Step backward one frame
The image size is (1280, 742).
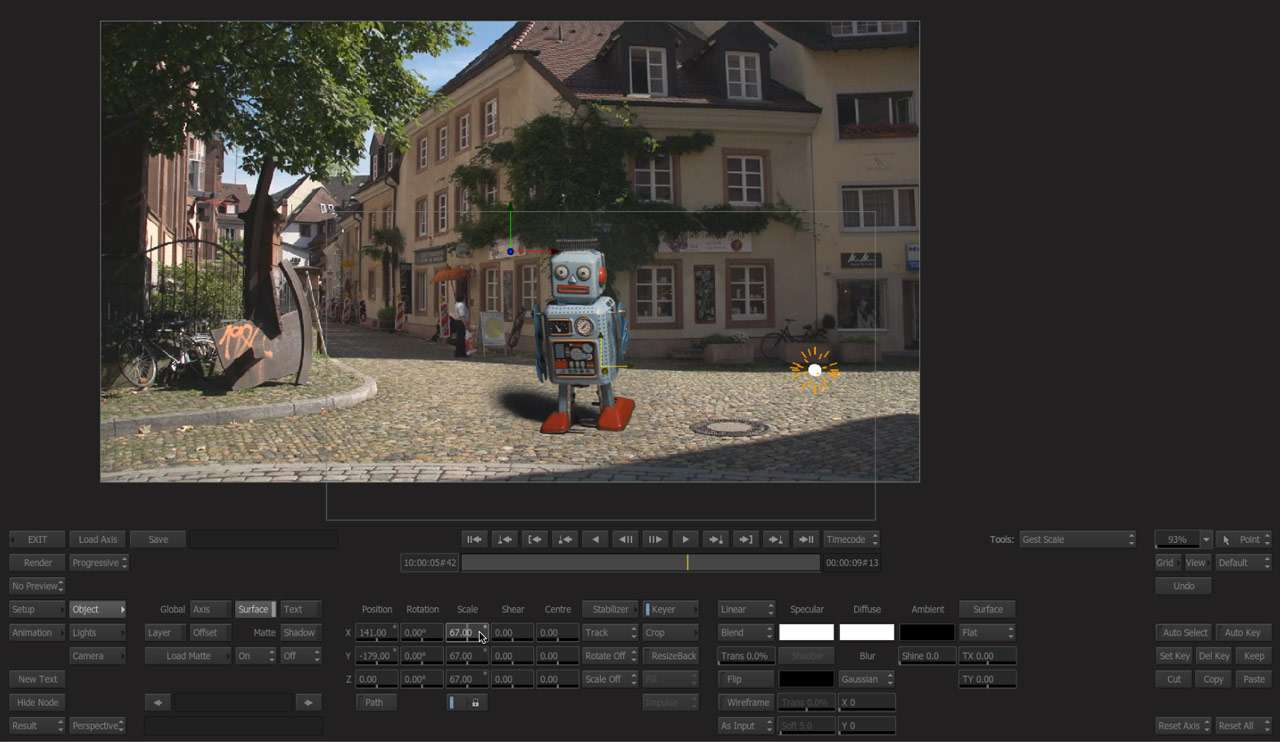click(x=626, y=539)
